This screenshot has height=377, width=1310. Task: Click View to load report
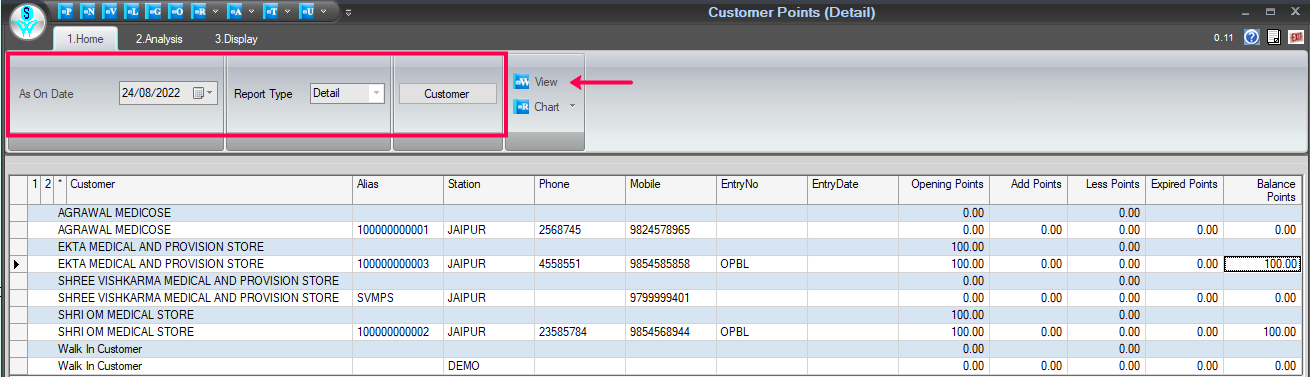coord(546,82)
